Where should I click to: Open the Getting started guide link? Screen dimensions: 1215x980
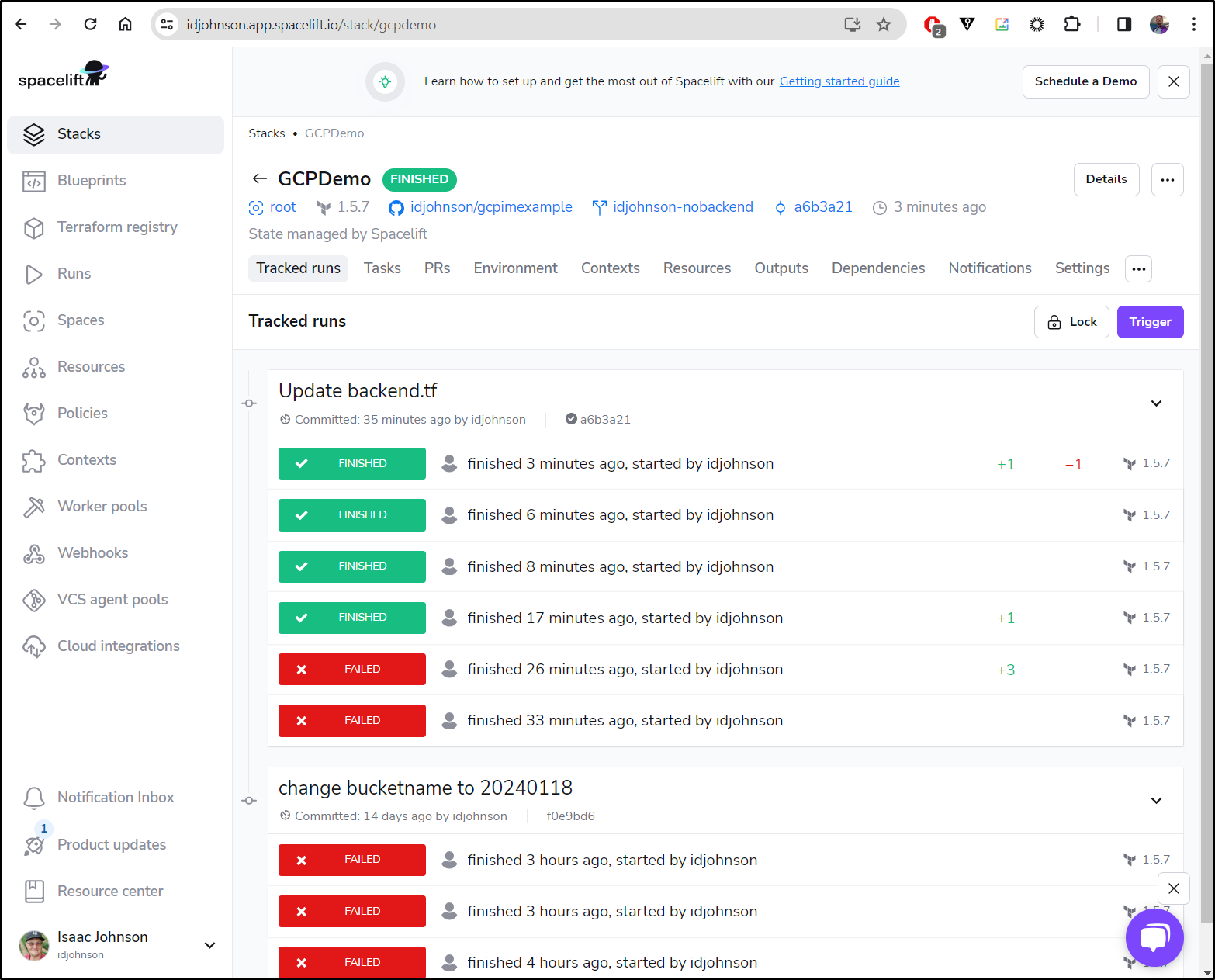pos(839,81)
